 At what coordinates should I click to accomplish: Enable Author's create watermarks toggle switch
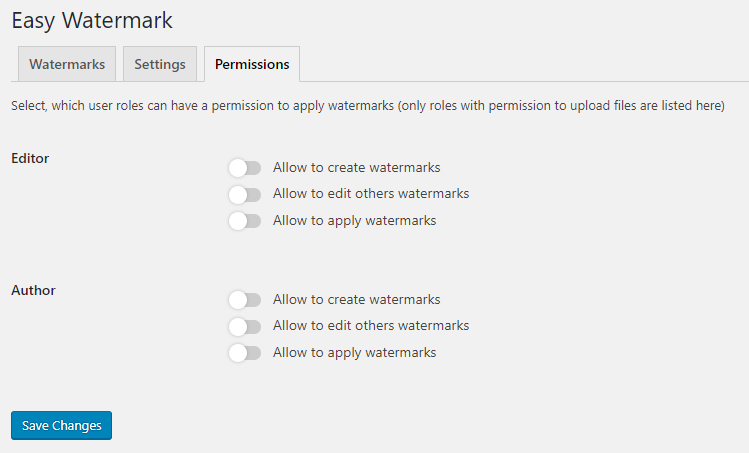click(244, 300)
